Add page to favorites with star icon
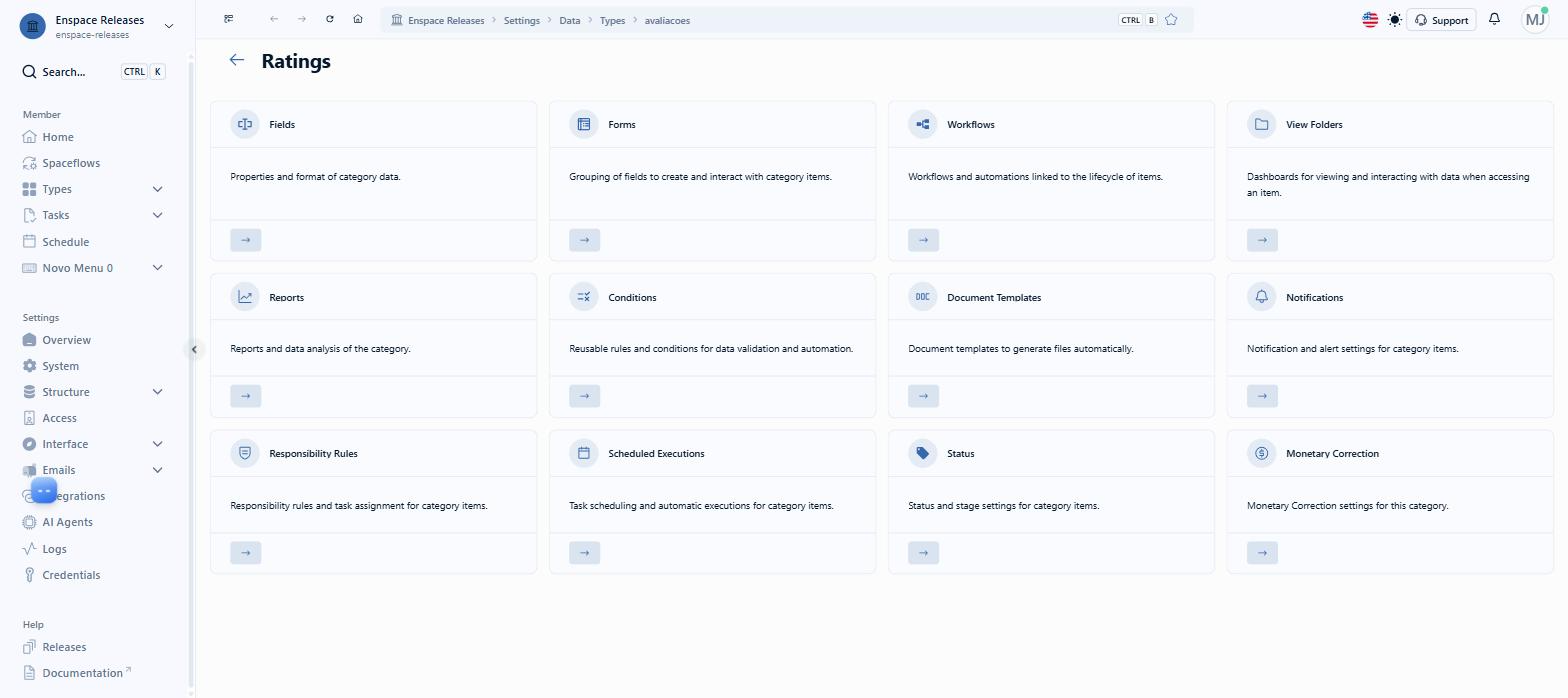The width and height of the screenshot is (1568, 698). [x=1171, y=20]
